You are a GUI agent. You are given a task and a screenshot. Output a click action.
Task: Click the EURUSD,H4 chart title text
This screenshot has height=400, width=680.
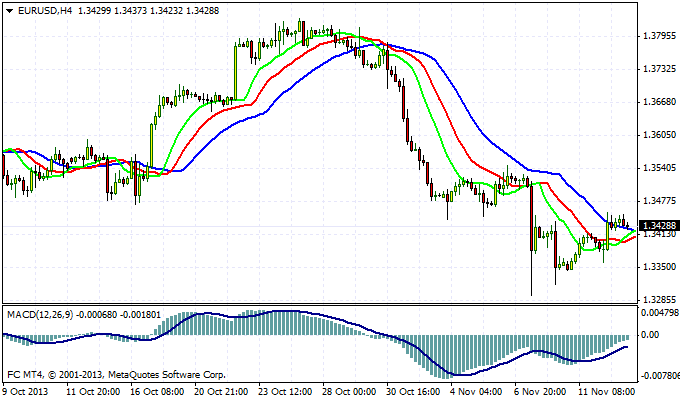click(45, 11)
